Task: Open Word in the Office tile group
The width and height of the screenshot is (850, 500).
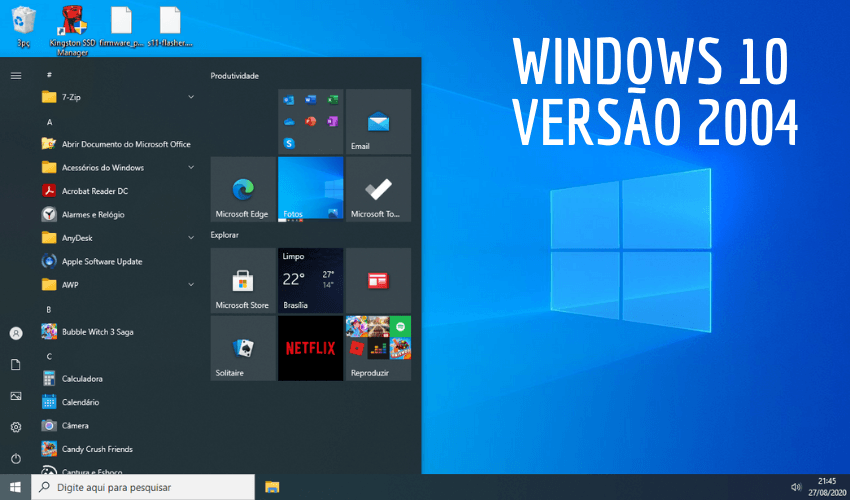Action: tap(311, 100)
